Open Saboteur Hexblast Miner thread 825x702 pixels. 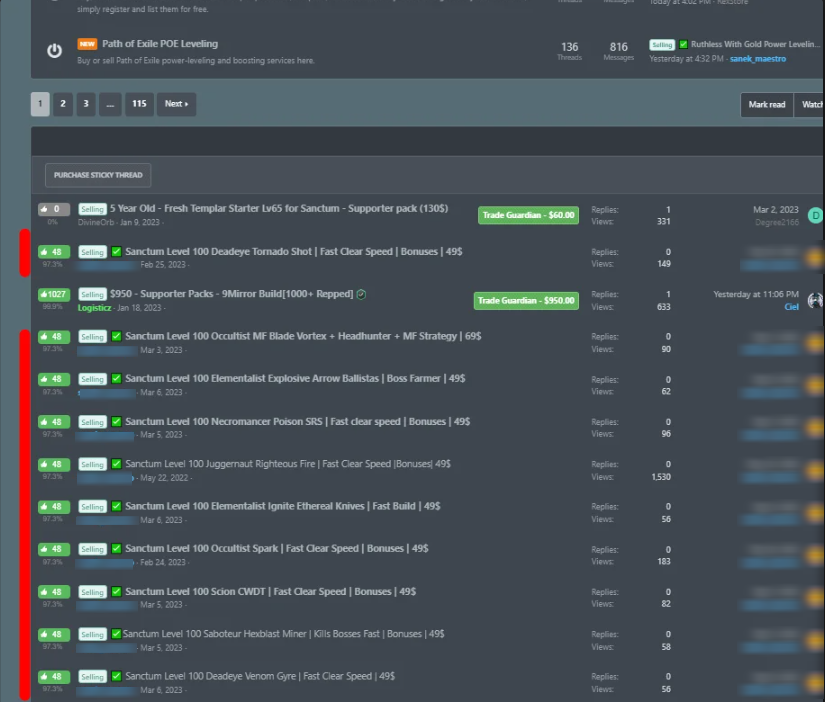[284, 634]
